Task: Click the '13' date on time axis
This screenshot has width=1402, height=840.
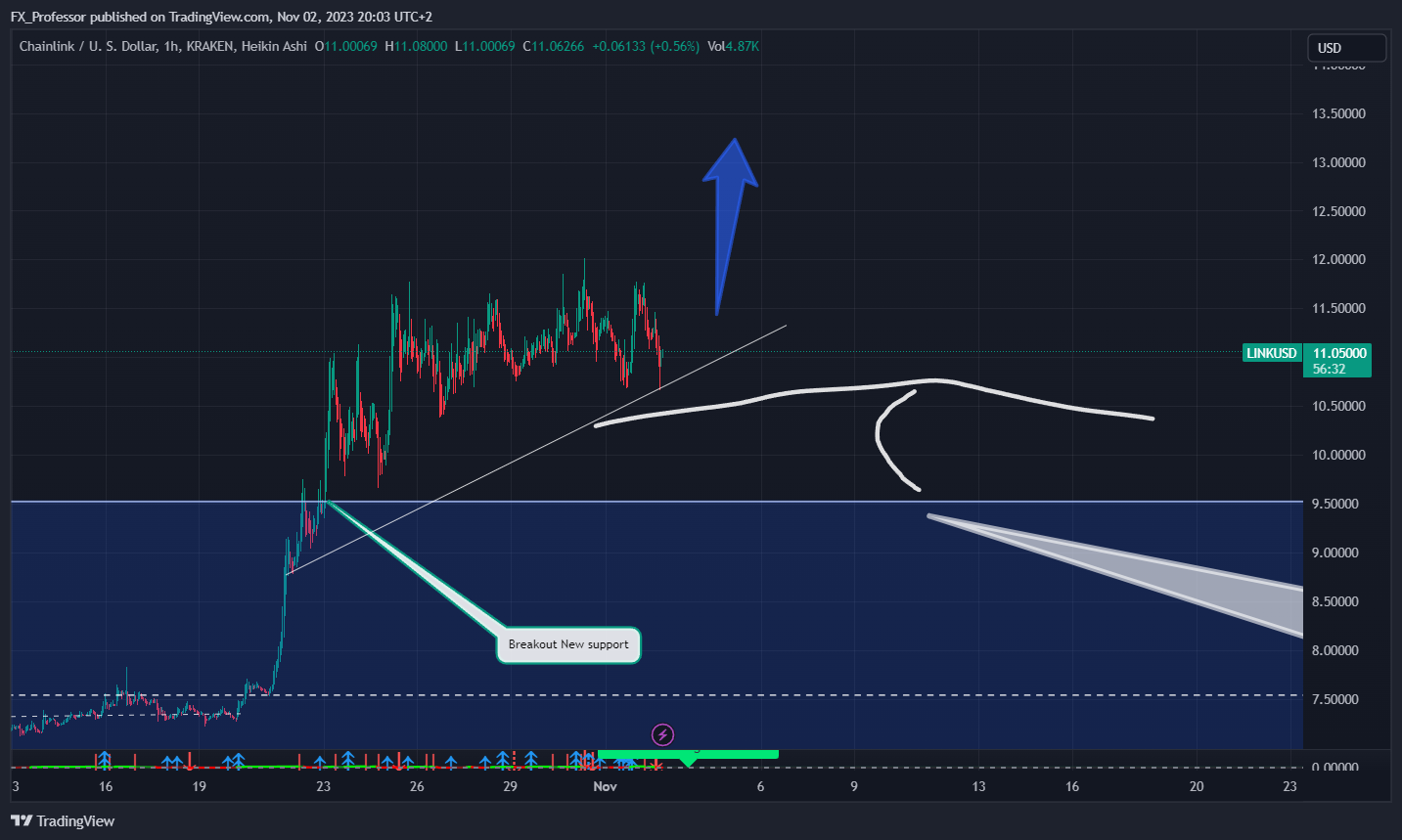Action: (x=978, y=786)
